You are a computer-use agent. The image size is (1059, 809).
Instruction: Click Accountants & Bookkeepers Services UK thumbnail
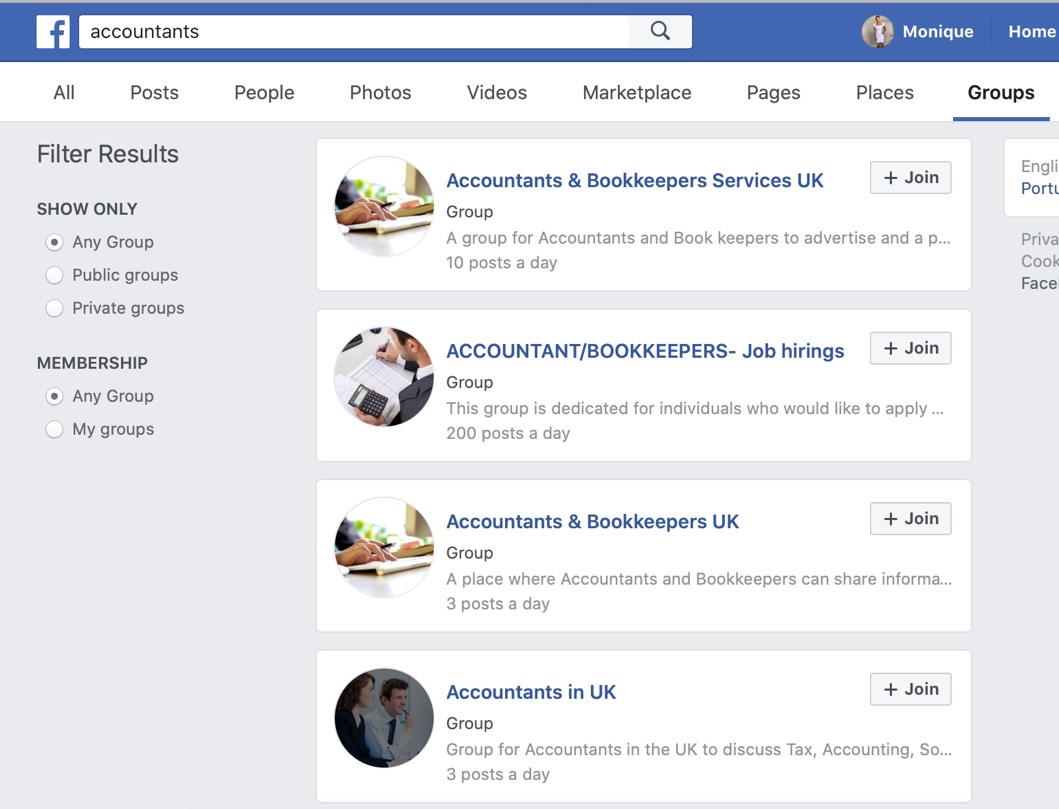pyautogui.click(x=384, y=206)
